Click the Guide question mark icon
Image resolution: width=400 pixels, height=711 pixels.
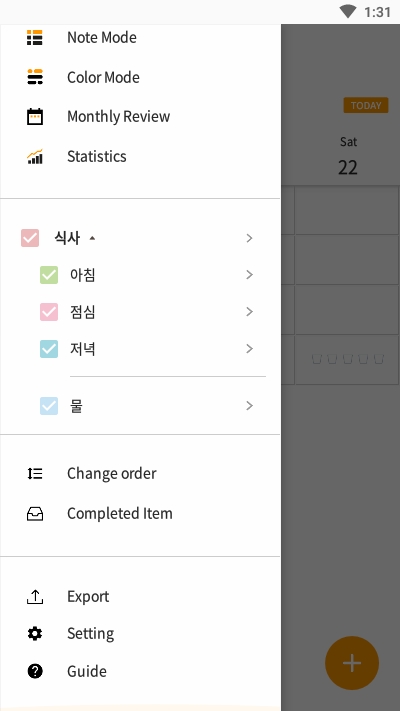pyautogui.click(x=34, y=671)
